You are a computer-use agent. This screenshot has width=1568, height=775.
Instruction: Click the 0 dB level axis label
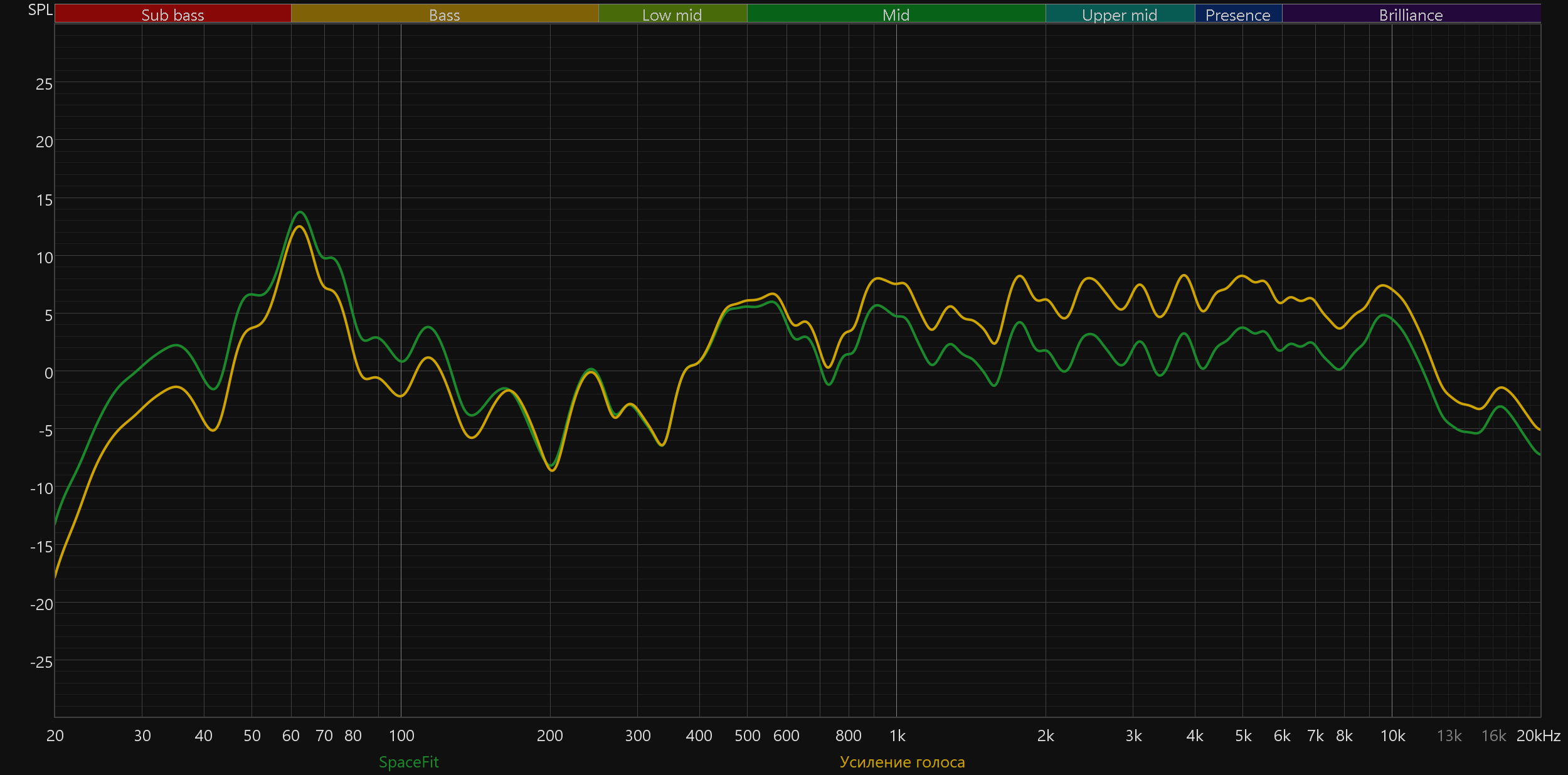48,373
